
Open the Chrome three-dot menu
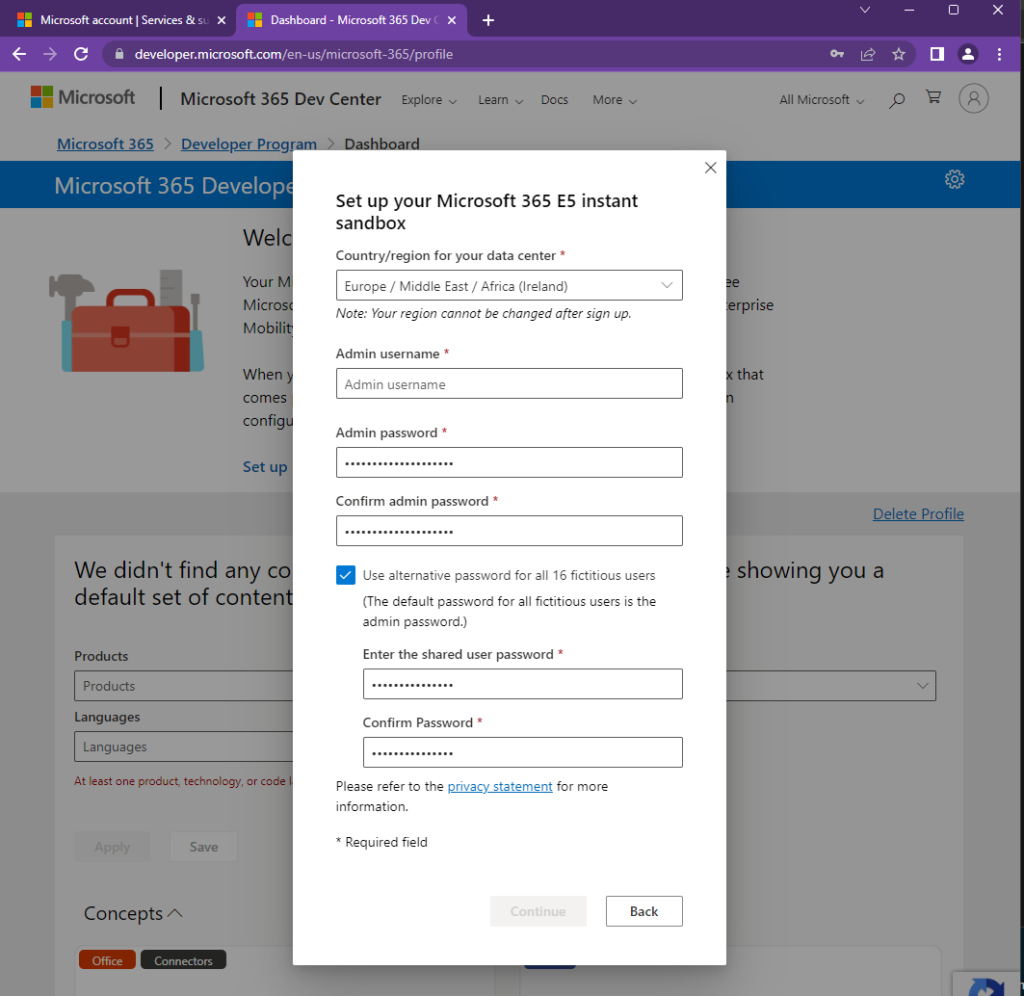(999, 54)
